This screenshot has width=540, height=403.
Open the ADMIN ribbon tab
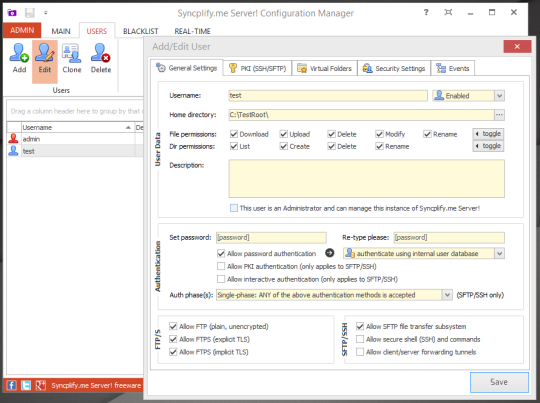pos(22,30)
